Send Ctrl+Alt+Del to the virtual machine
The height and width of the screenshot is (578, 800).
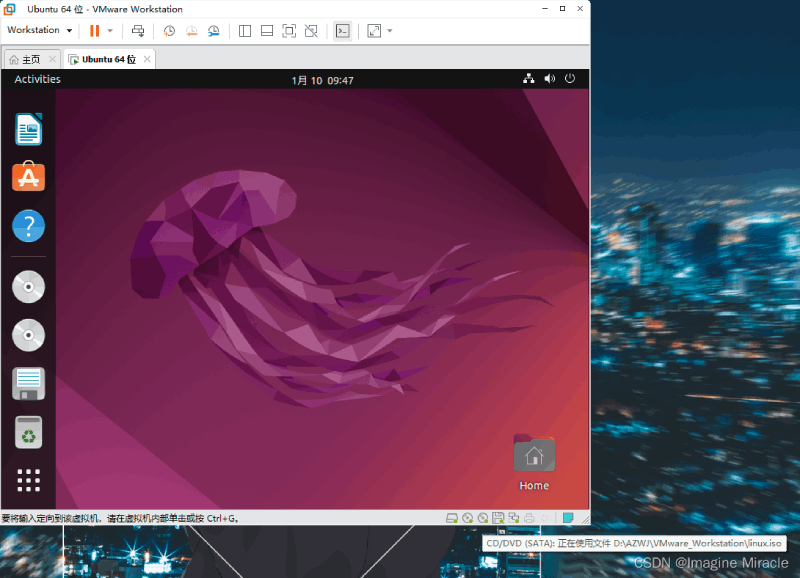pos(138,31)
